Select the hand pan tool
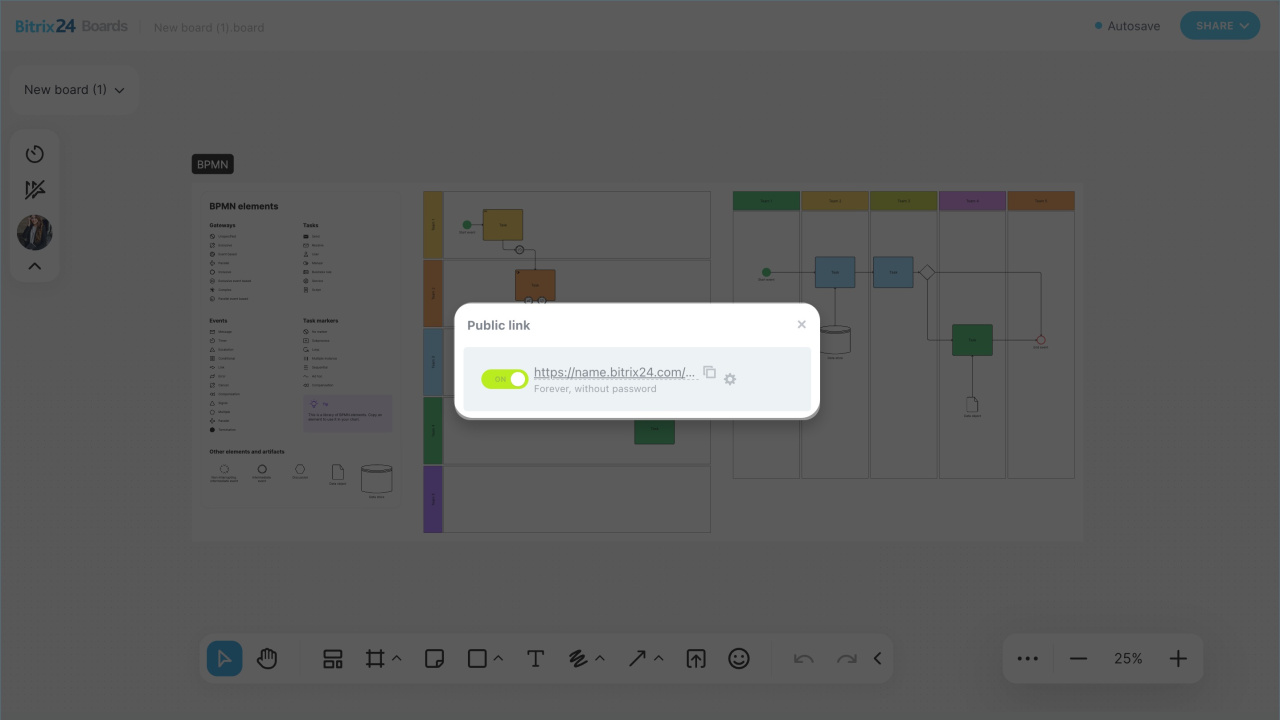1280x720 pixels. tap(267, 658)
